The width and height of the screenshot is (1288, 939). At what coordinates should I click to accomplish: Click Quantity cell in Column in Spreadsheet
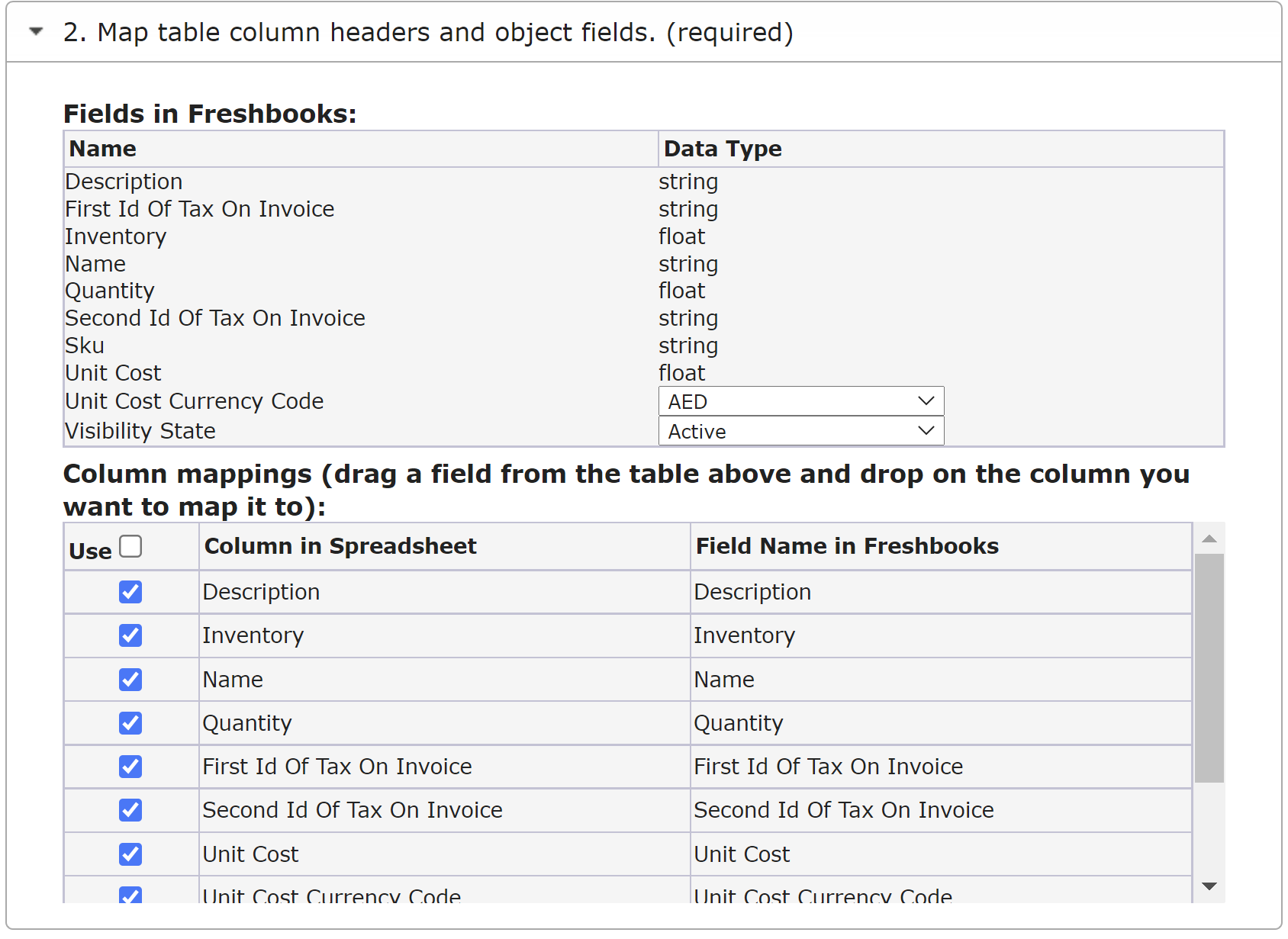[445, 723]
